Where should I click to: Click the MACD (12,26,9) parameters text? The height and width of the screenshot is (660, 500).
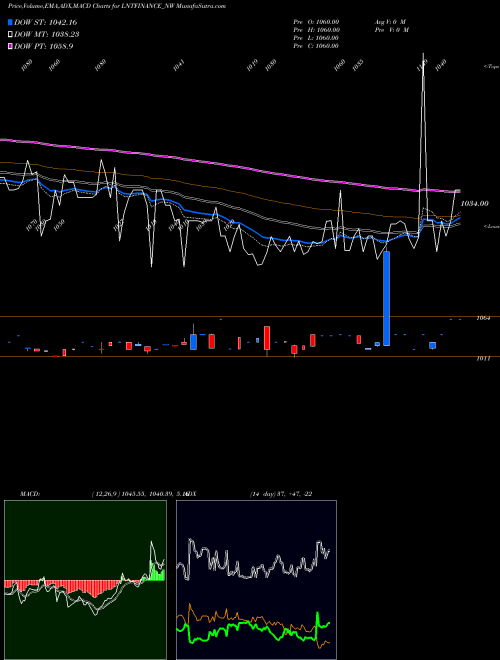139,494
